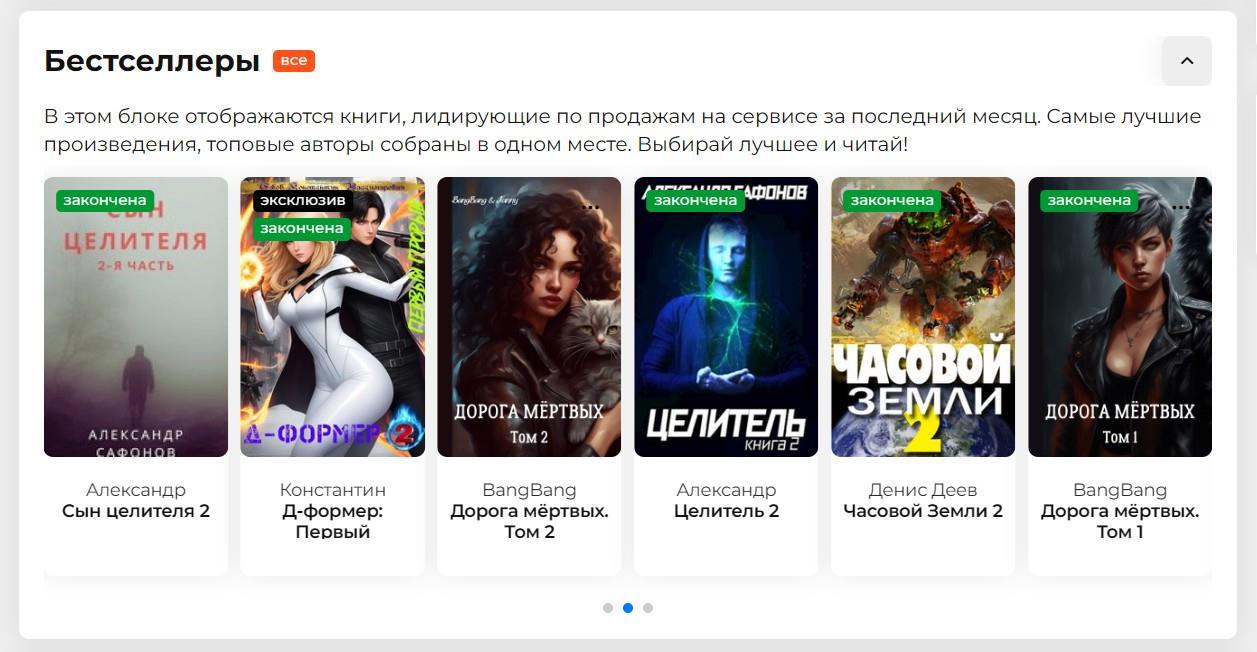Open three-dots menu on Дорога мёртвых Том 1 cover
The width and height of the screenshot is (1257, 652).
pos(1181,208)
